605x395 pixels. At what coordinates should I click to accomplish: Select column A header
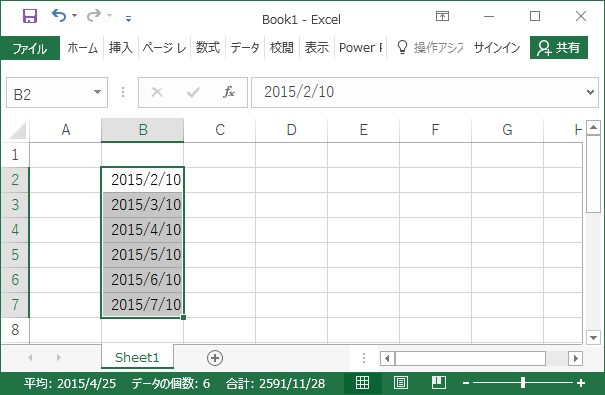coord(66,130)
